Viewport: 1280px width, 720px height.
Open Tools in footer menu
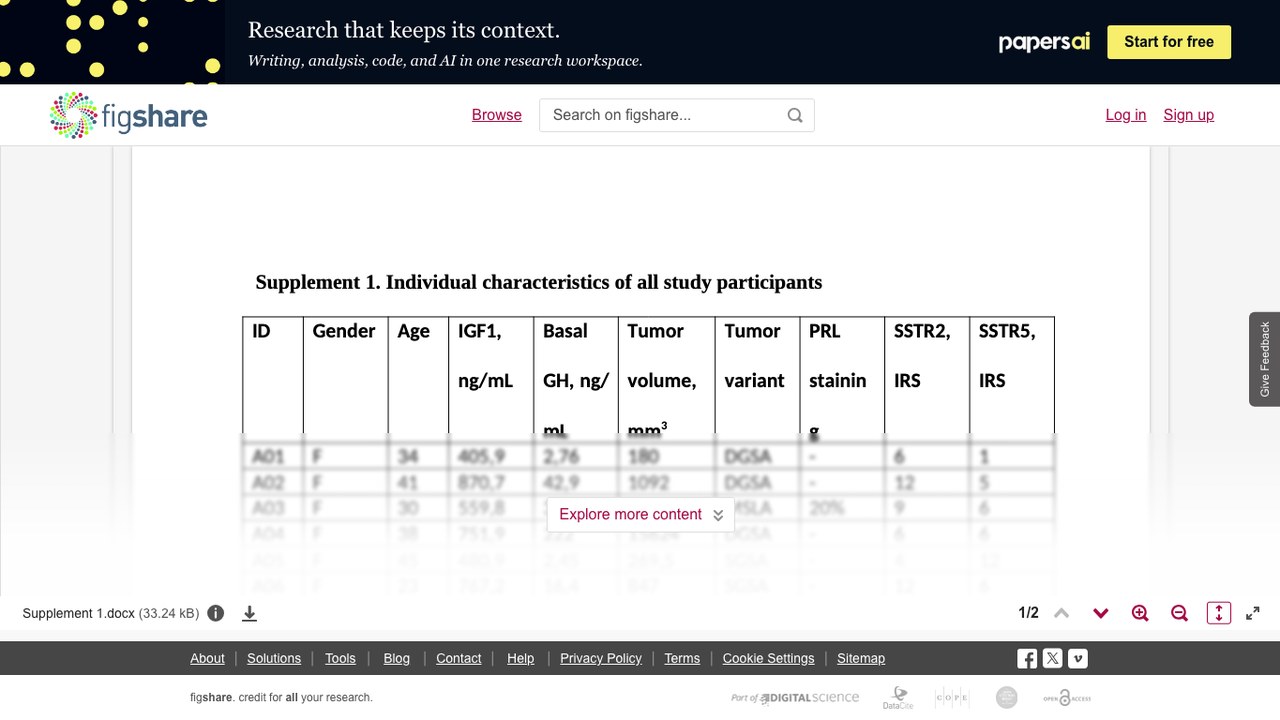[340, 658]
